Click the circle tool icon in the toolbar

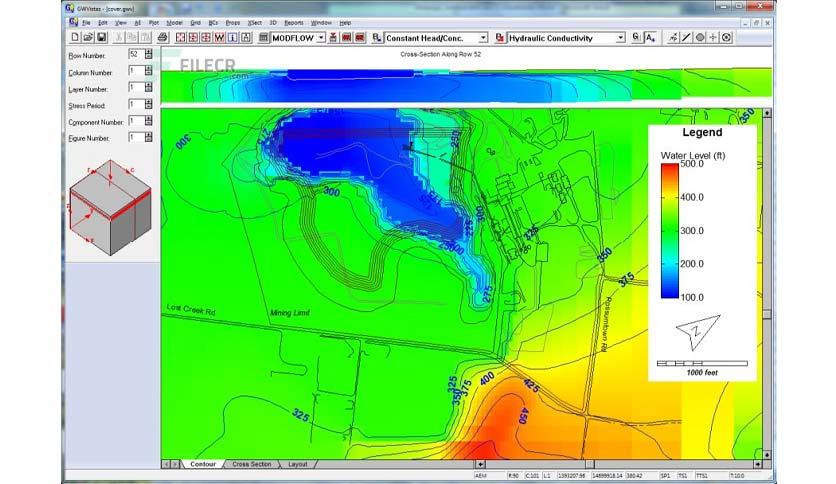[x=700, y=38]
